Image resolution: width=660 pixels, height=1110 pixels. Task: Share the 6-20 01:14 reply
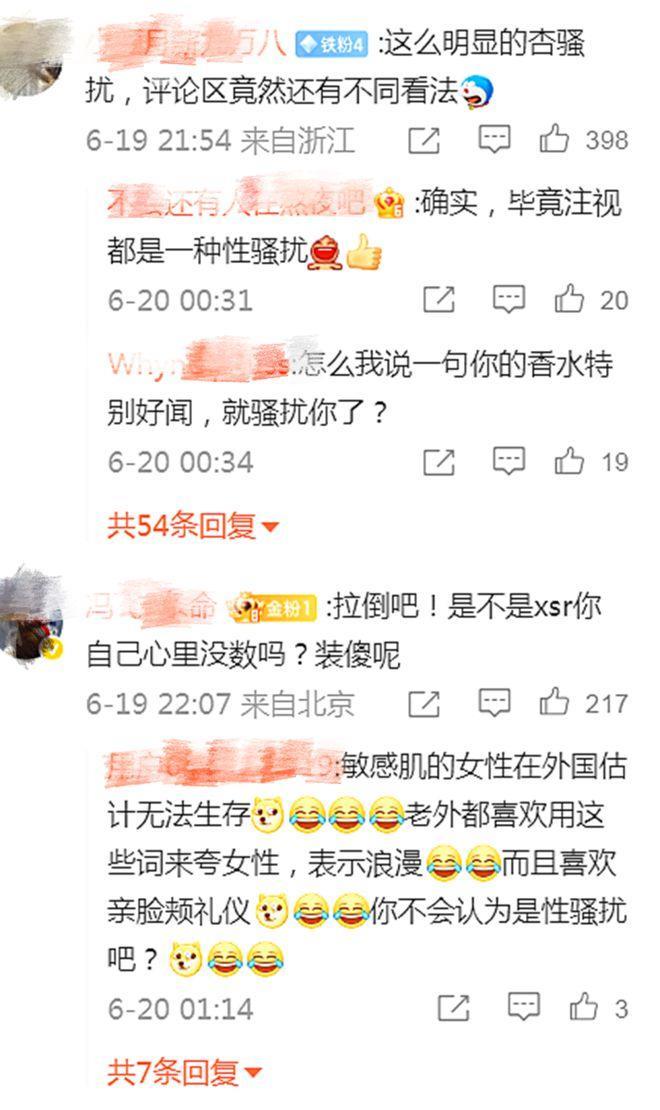(454, 1007)
